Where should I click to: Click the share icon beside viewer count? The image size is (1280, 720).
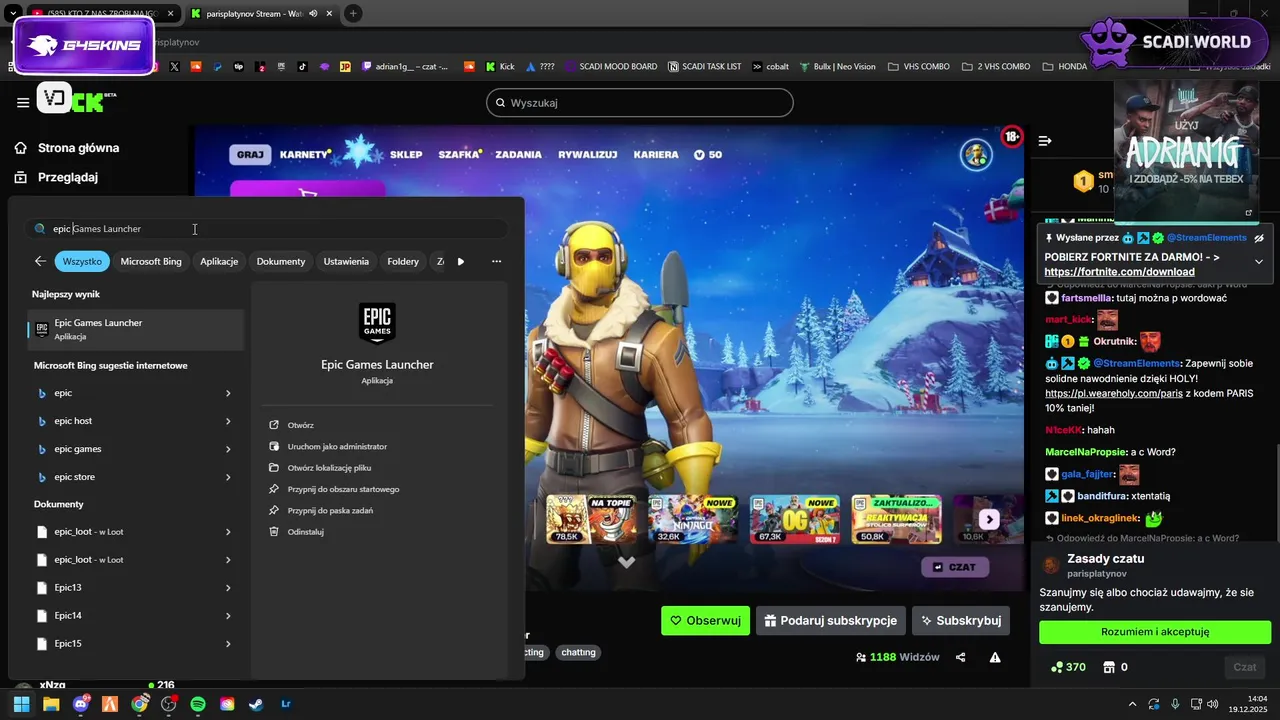[961, 657]
